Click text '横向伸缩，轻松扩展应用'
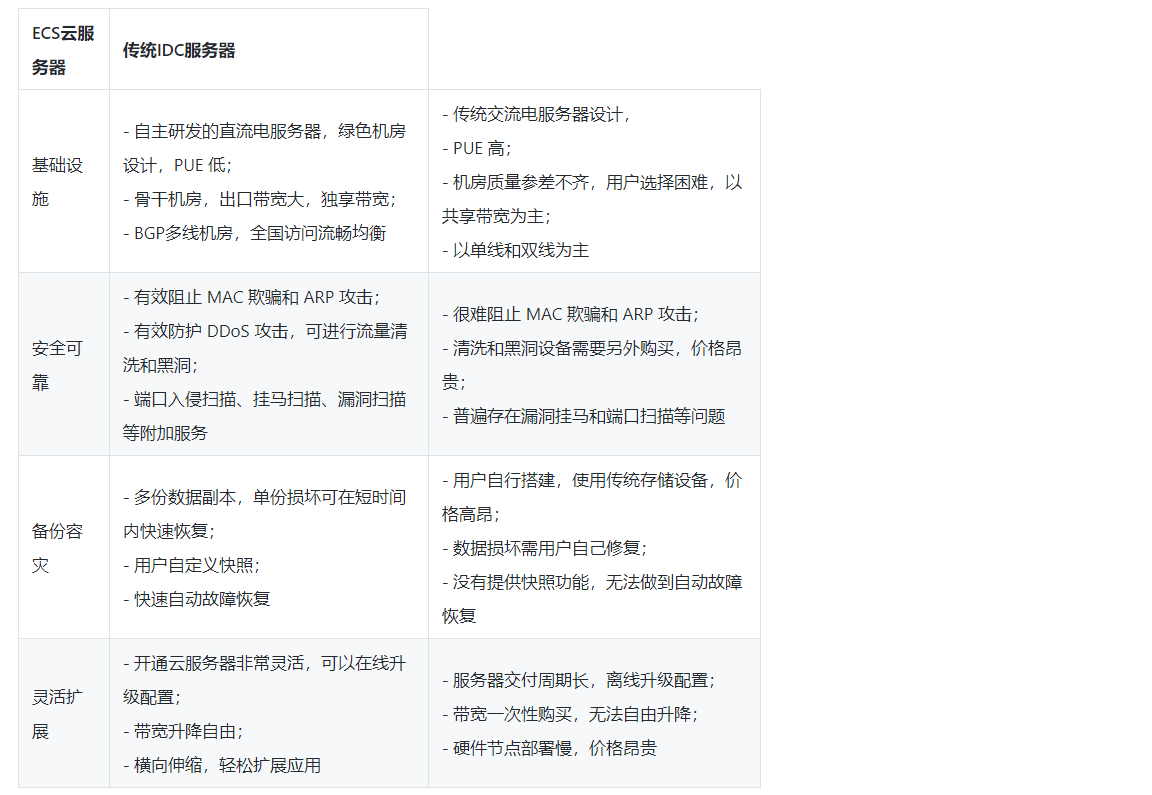 pyautogui.click(x=227, y=765)
